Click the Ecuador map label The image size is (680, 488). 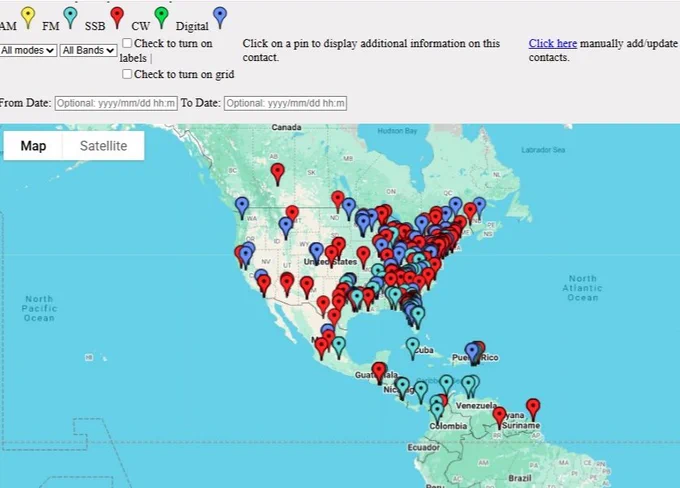tap(423, 447)
